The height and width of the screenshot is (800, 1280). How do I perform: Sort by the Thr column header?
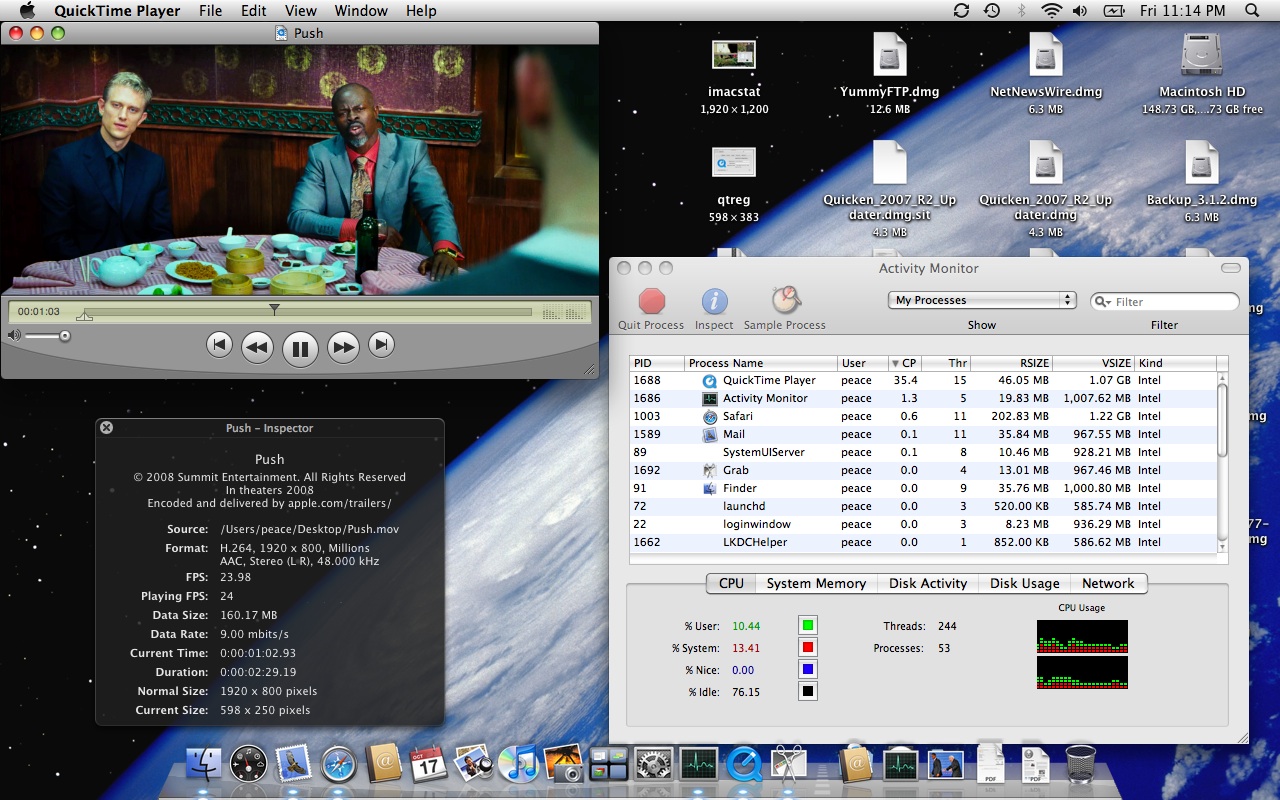pos(946,363)
